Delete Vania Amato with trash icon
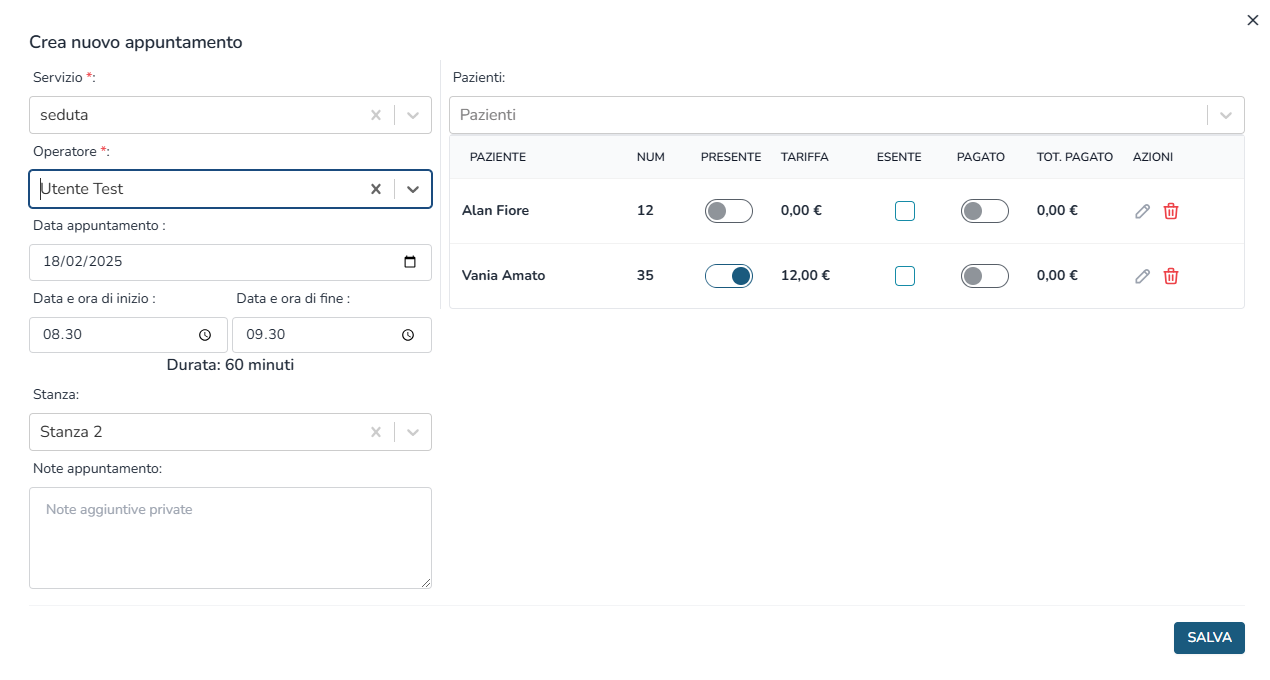1270x680 pixels. click(x=1171, y=276)
